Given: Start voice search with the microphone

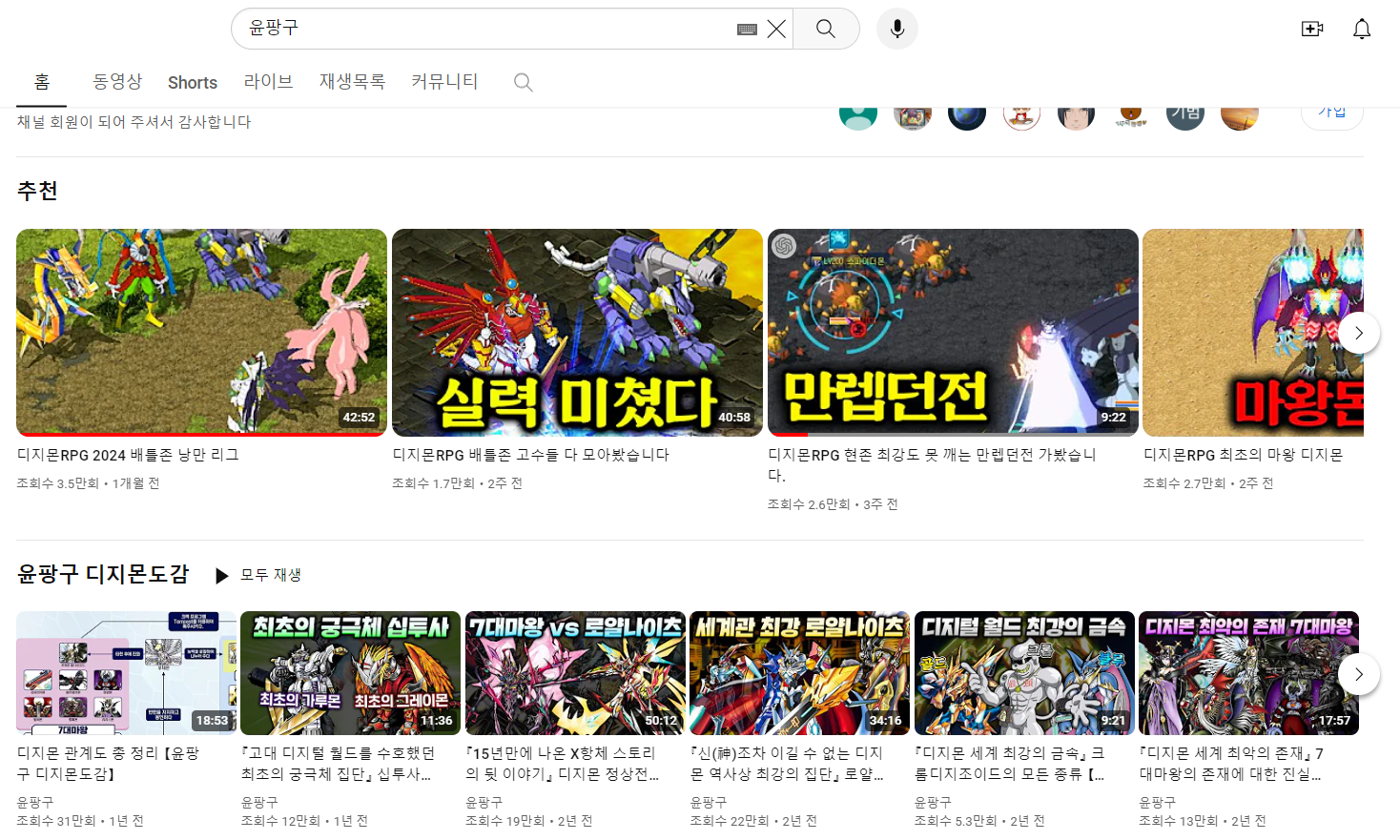Looking at the screenshot, I should point(897,29).
